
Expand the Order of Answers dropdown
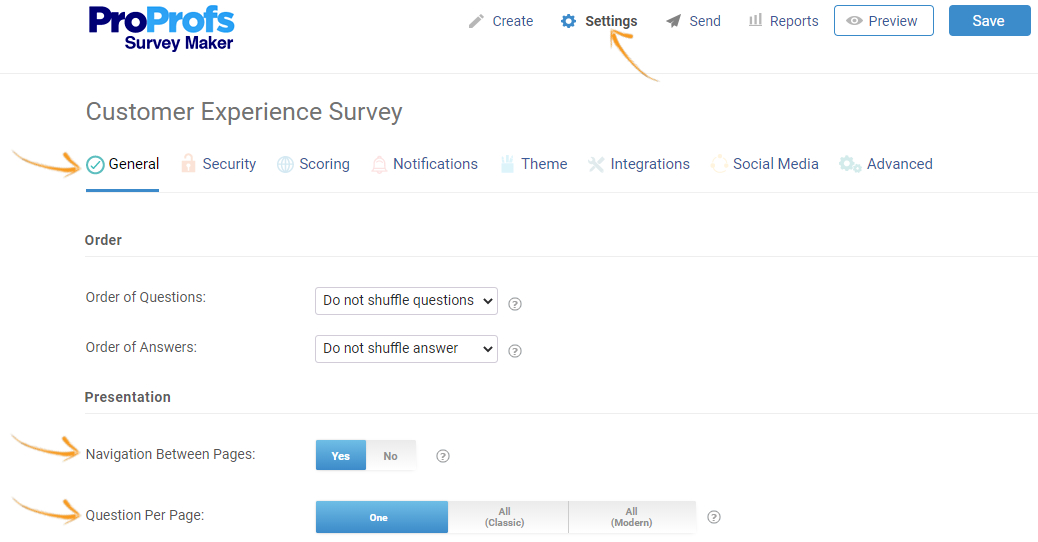[x=406, y=349]
